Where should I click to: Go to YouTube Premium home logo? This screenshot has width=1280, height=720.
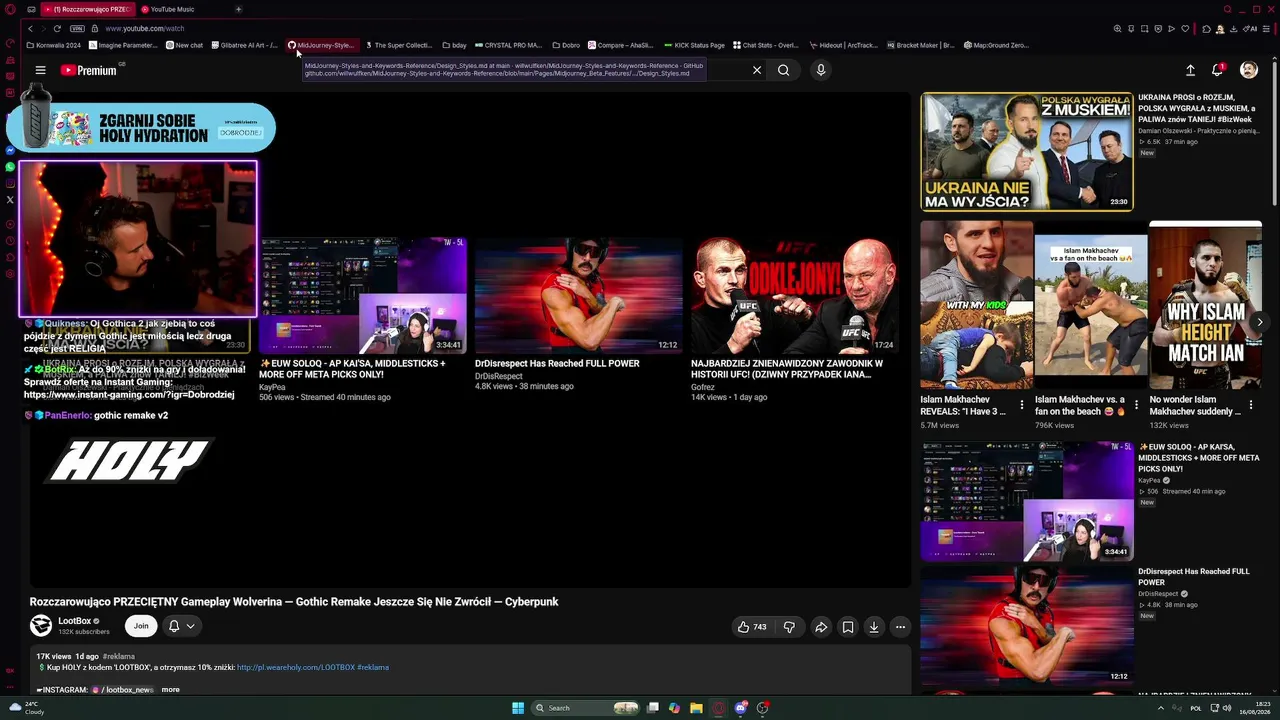coord(88,70)
